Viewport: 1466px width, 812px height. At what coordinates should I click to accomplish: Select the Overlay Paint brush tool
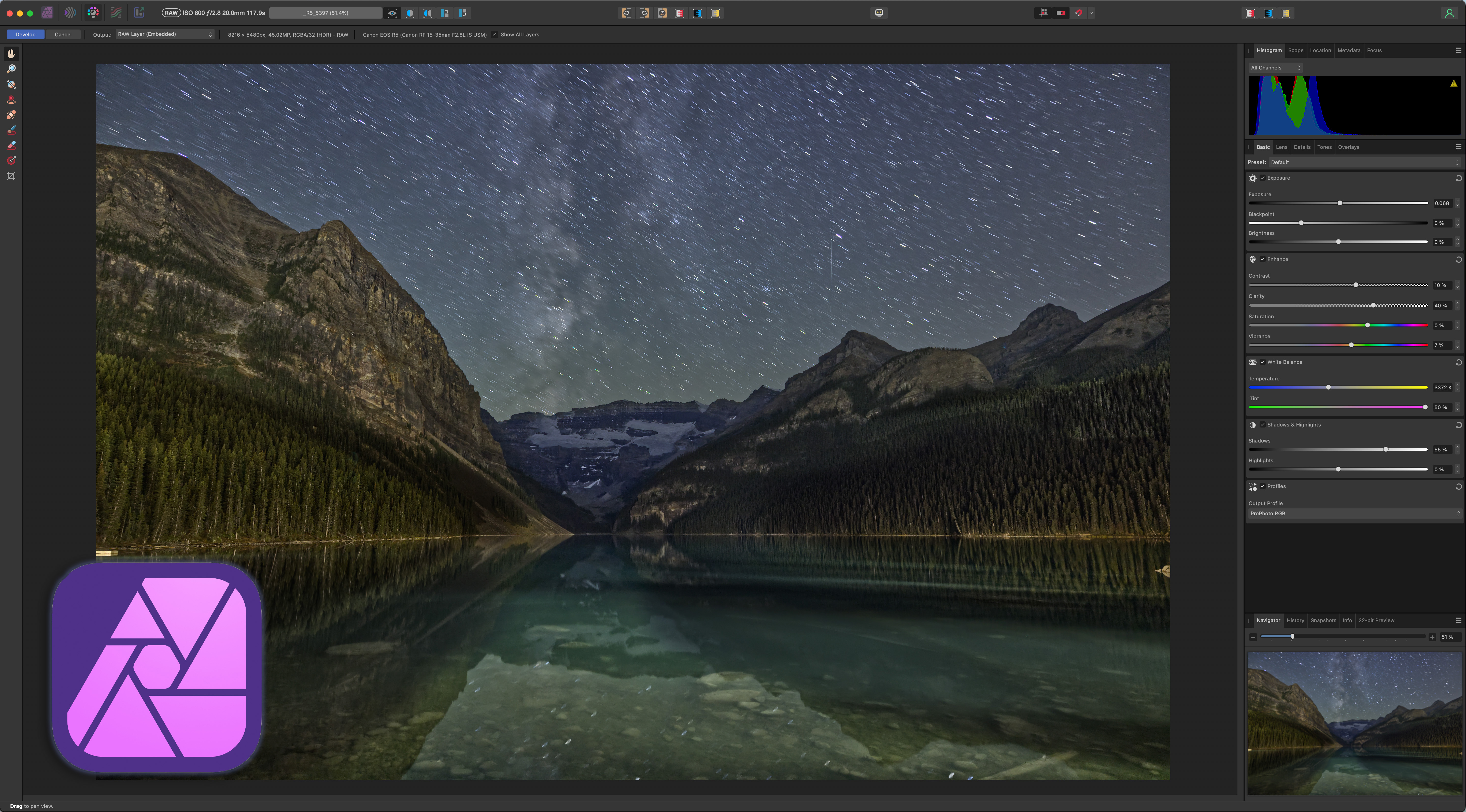point(11,130)
